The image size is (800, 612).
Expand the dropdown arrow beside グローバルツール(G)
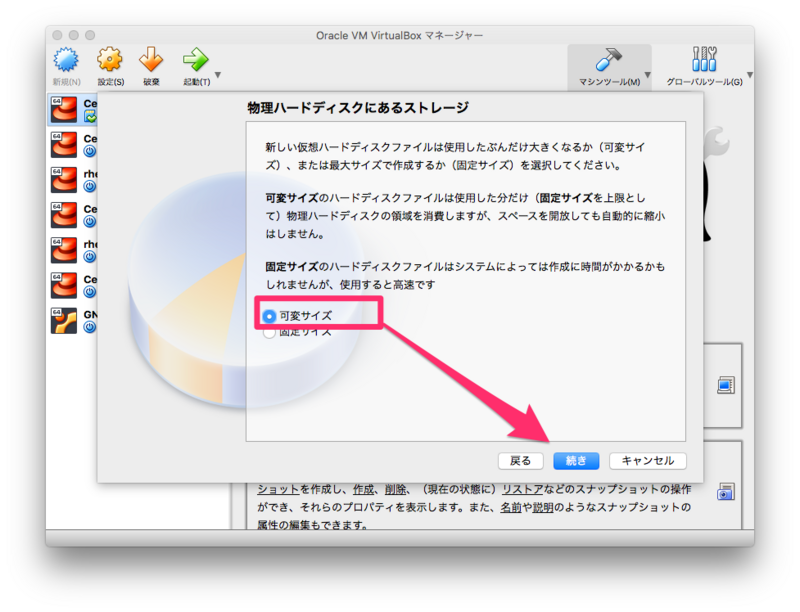click(x=749, y=75)
